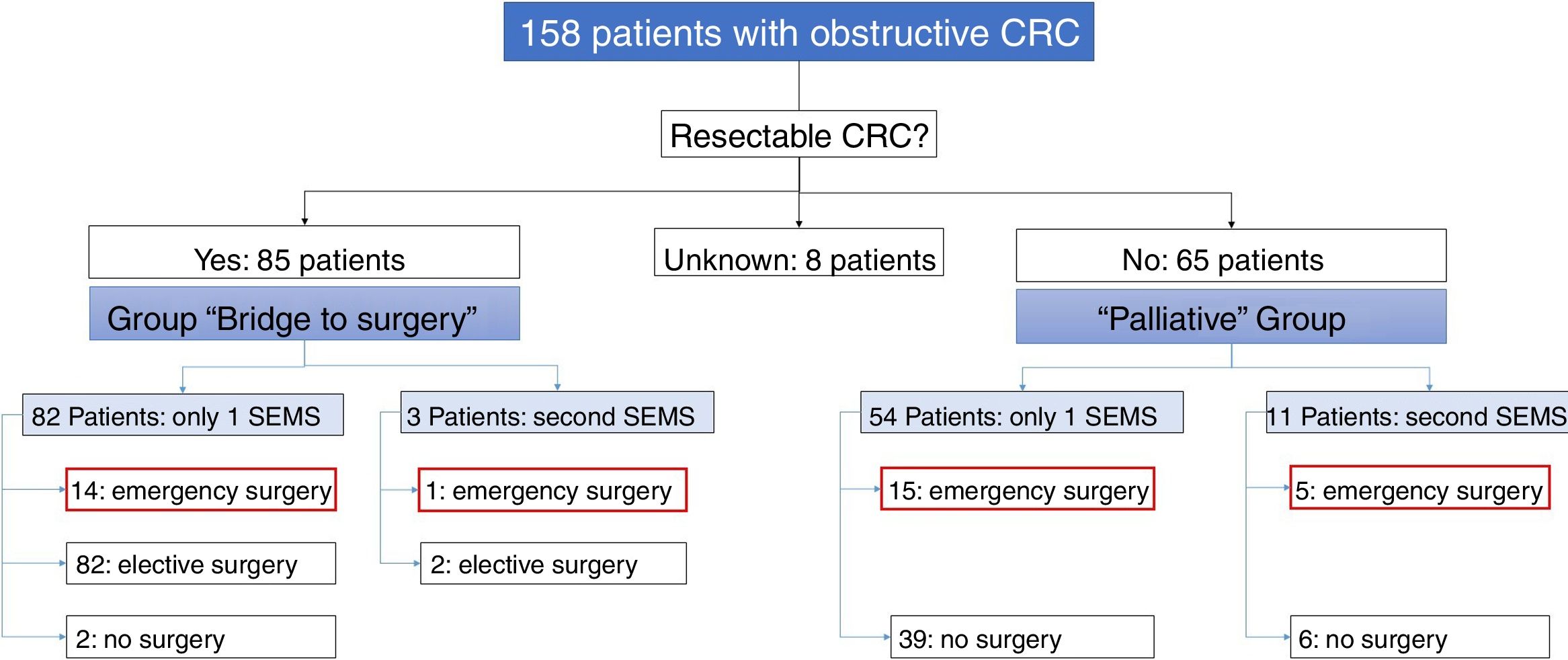Click the "Yes: 85 patients" box
The image size is (1568, 660).
[x=304, y=253]
